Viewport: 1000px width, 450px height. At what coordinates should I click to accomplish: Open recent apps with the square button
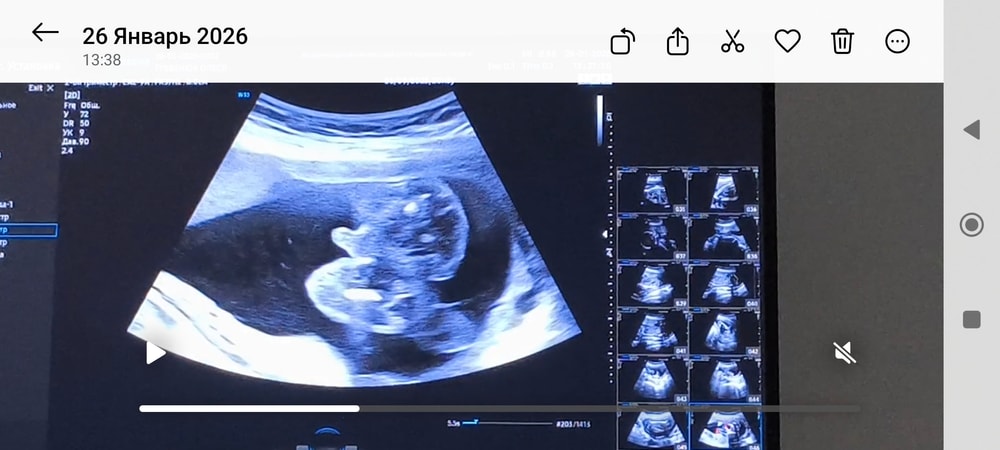[971, 319]
